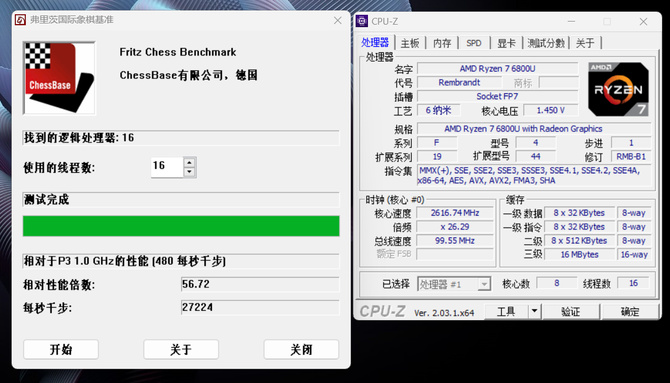Click the name field AMD Ryzen 7 6800U

(x=497, y=68)
